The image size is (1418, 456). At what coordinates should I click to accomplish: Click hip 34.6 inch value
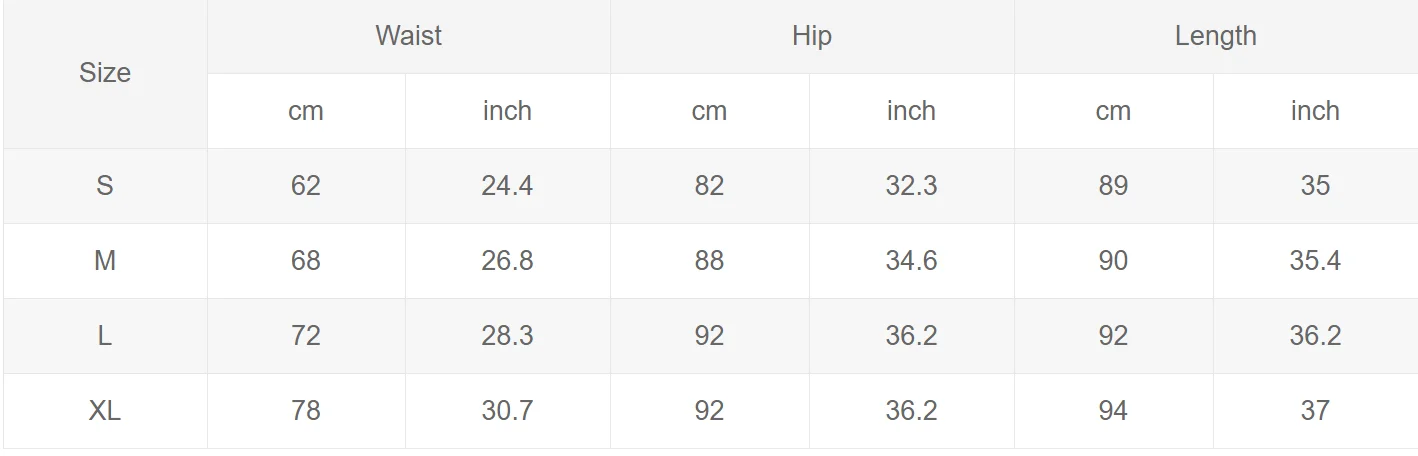tap(912, 261)
